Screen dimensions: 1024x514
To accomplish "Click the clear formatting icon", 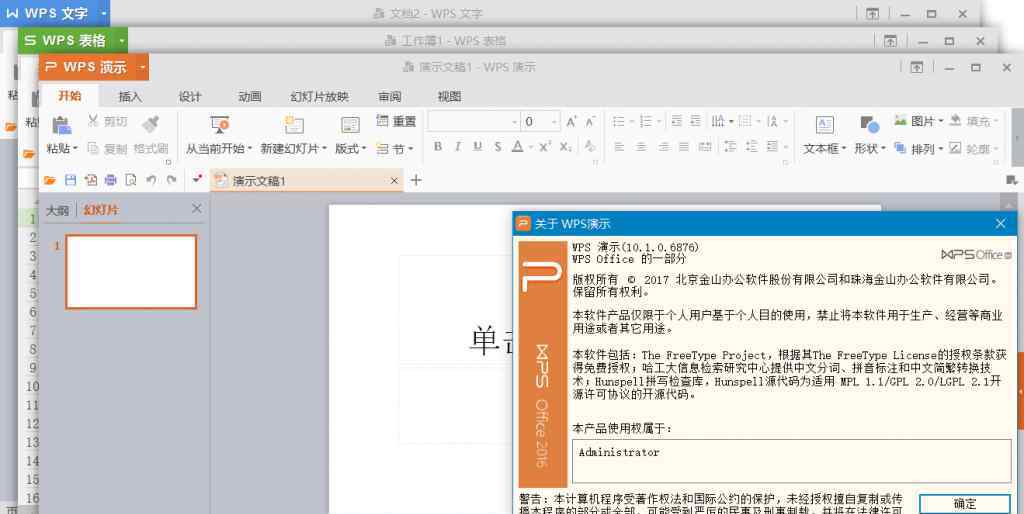I will pos(590,147).
